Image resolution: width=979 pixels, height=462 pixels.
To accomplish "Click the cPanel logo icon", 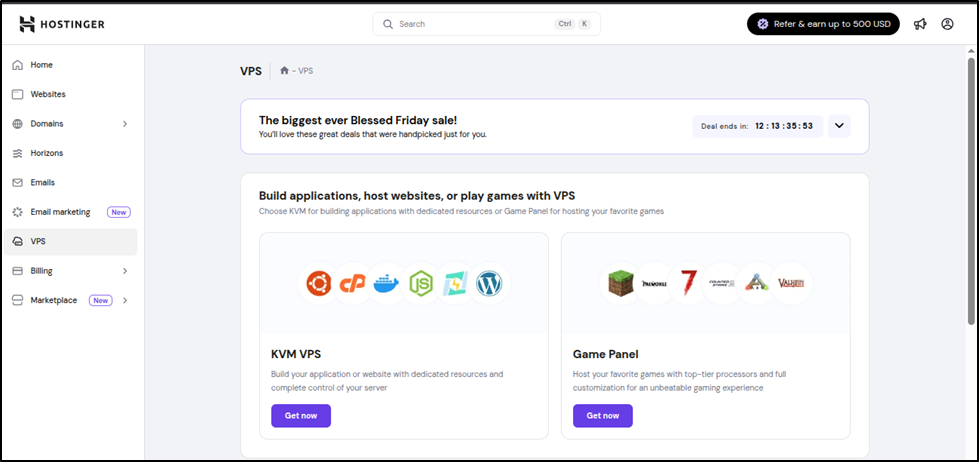I will 352,283.
